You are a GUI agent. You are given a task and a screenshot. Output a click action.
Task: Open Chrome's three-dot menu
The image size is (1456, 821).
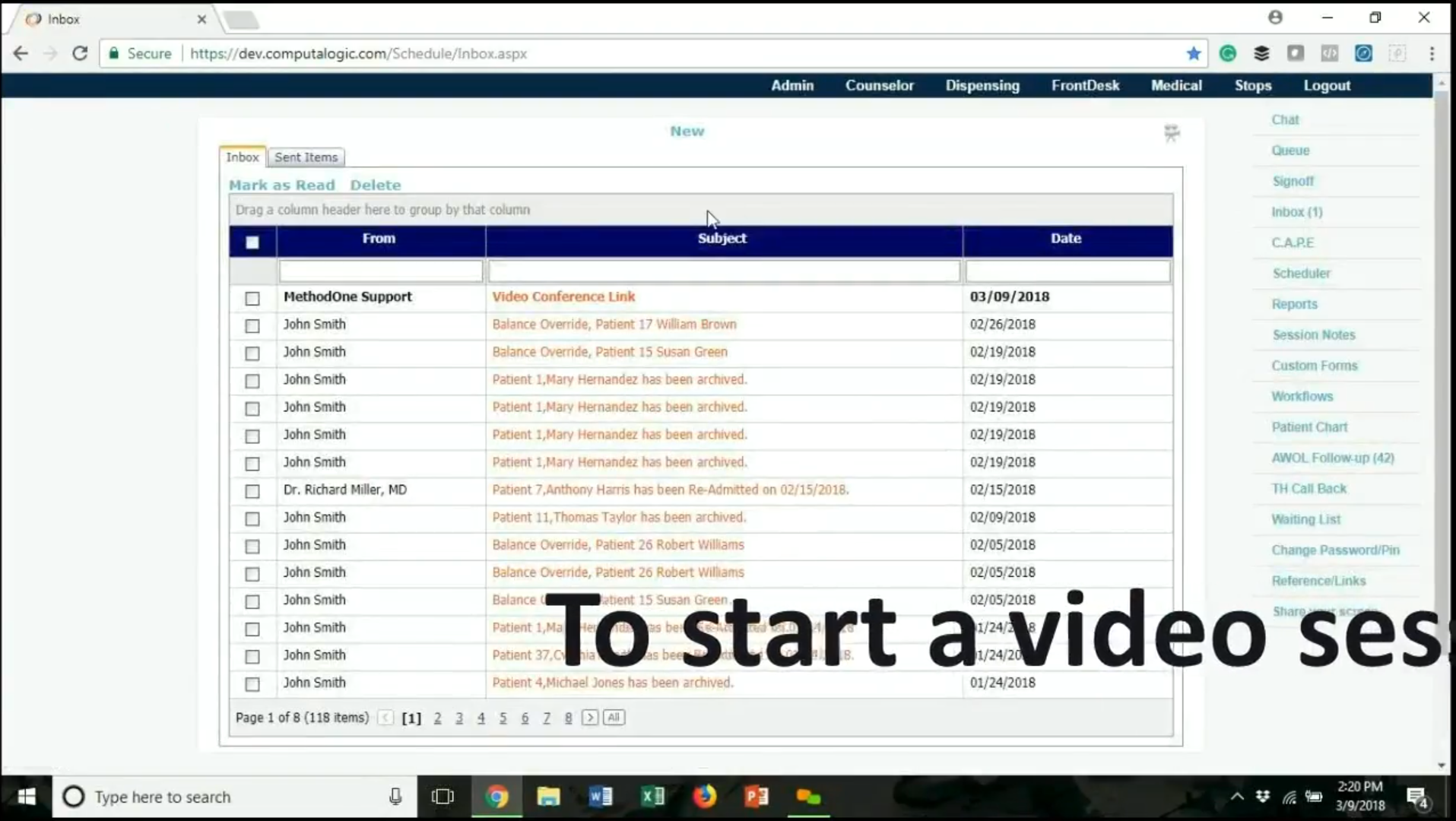click(x=1432, y=53)
